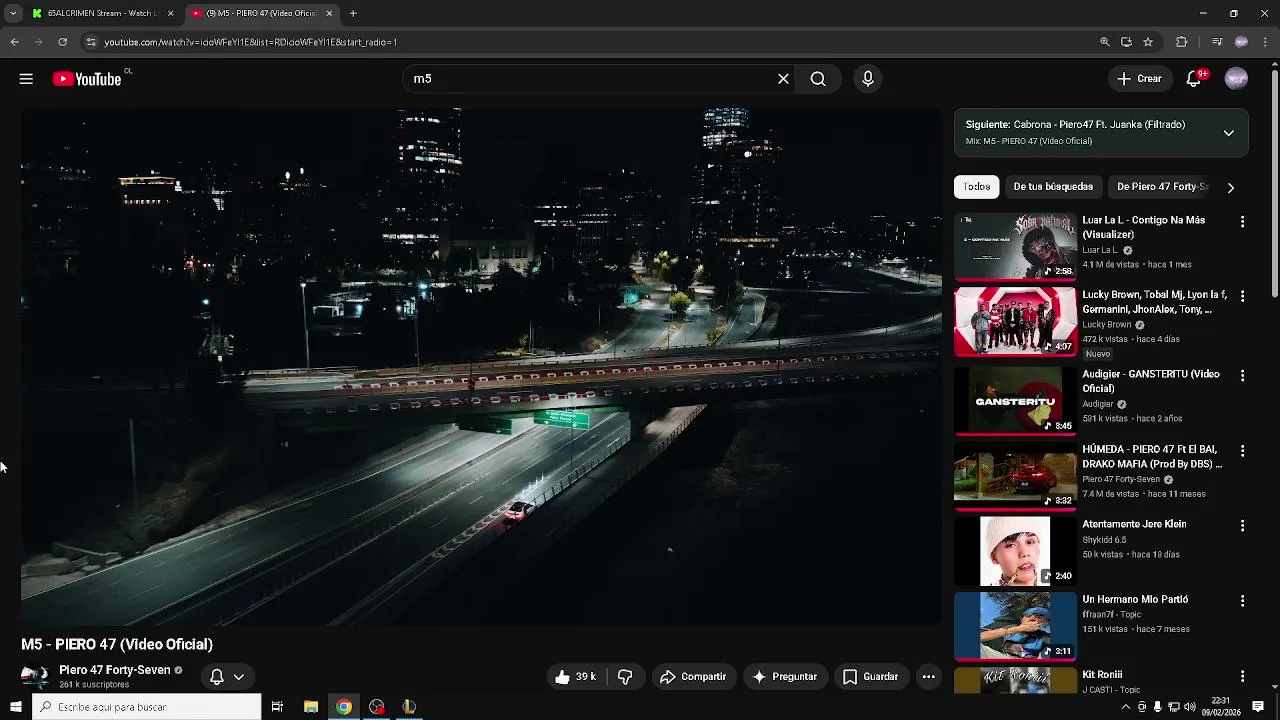Open Windows notification center icon
Image resolution: width=1280 pixels, height=720 pixels.
click(x=1258, y=707)
